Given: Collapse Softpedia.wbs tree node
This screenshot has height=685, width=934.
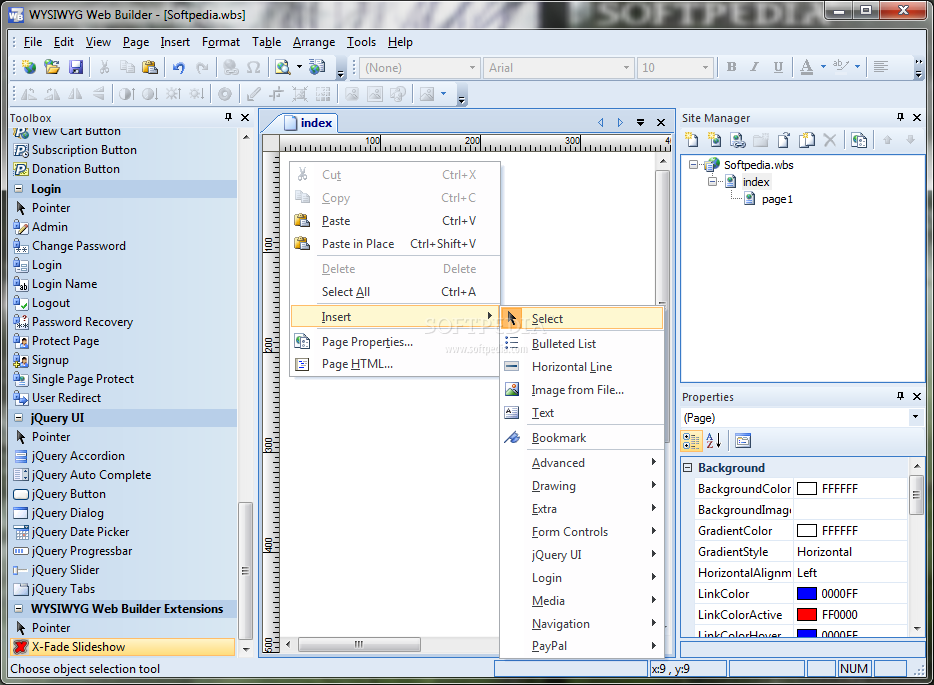Looking at the screenshot, I should coord(693,164).
